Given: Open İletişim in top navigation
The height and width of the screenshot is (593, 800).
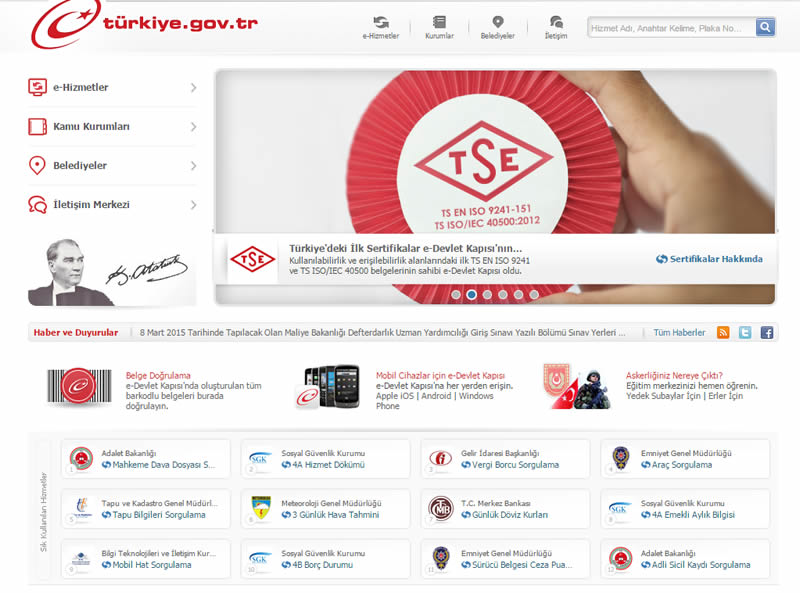Looking at the screenshot, I should point(555,27).
